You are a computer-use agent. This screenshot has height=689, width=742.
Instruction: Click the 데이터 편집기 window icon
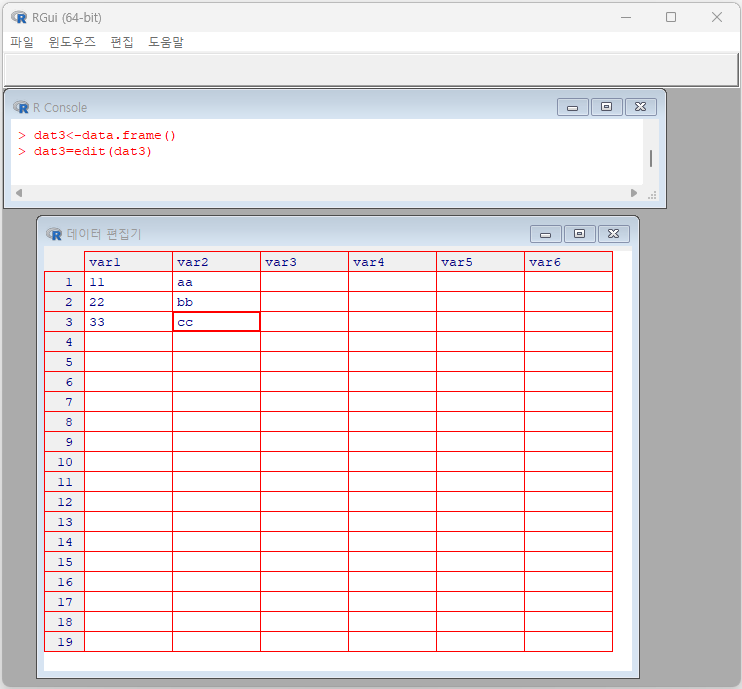(x=54, y=234)
